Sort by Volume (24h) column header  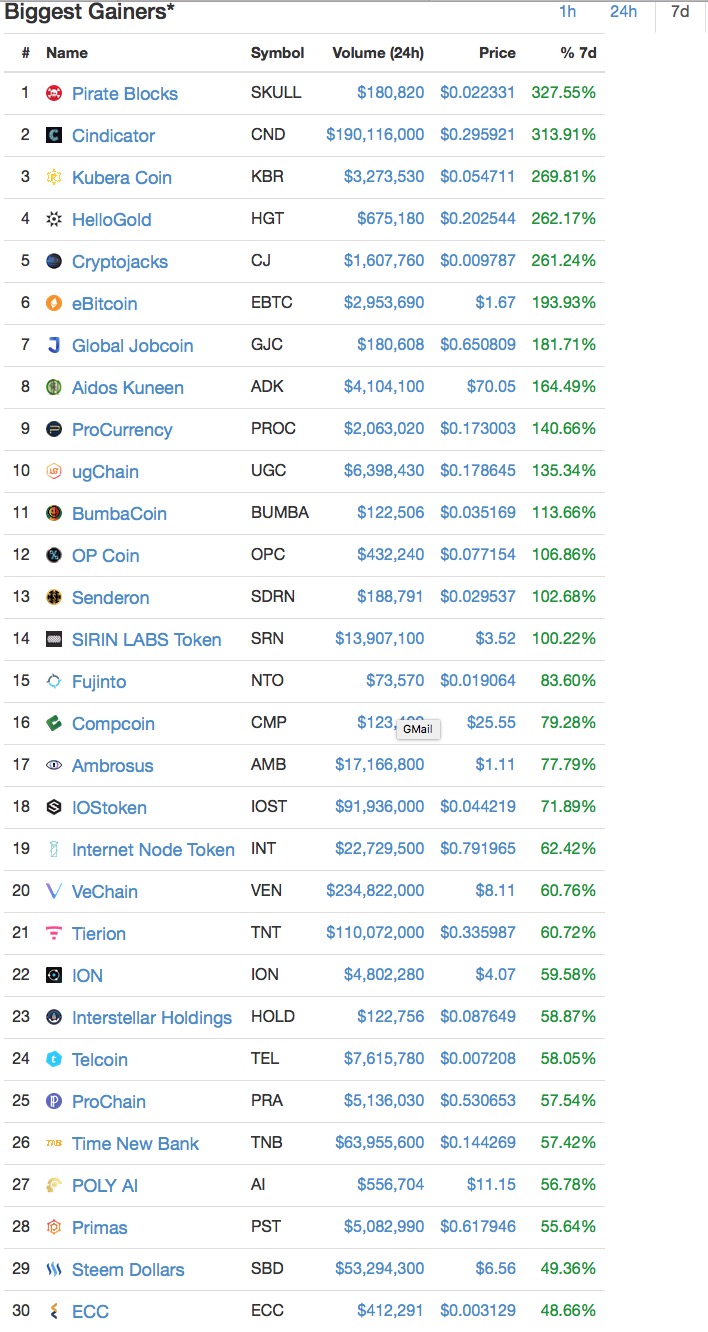[x=378, y=52]
